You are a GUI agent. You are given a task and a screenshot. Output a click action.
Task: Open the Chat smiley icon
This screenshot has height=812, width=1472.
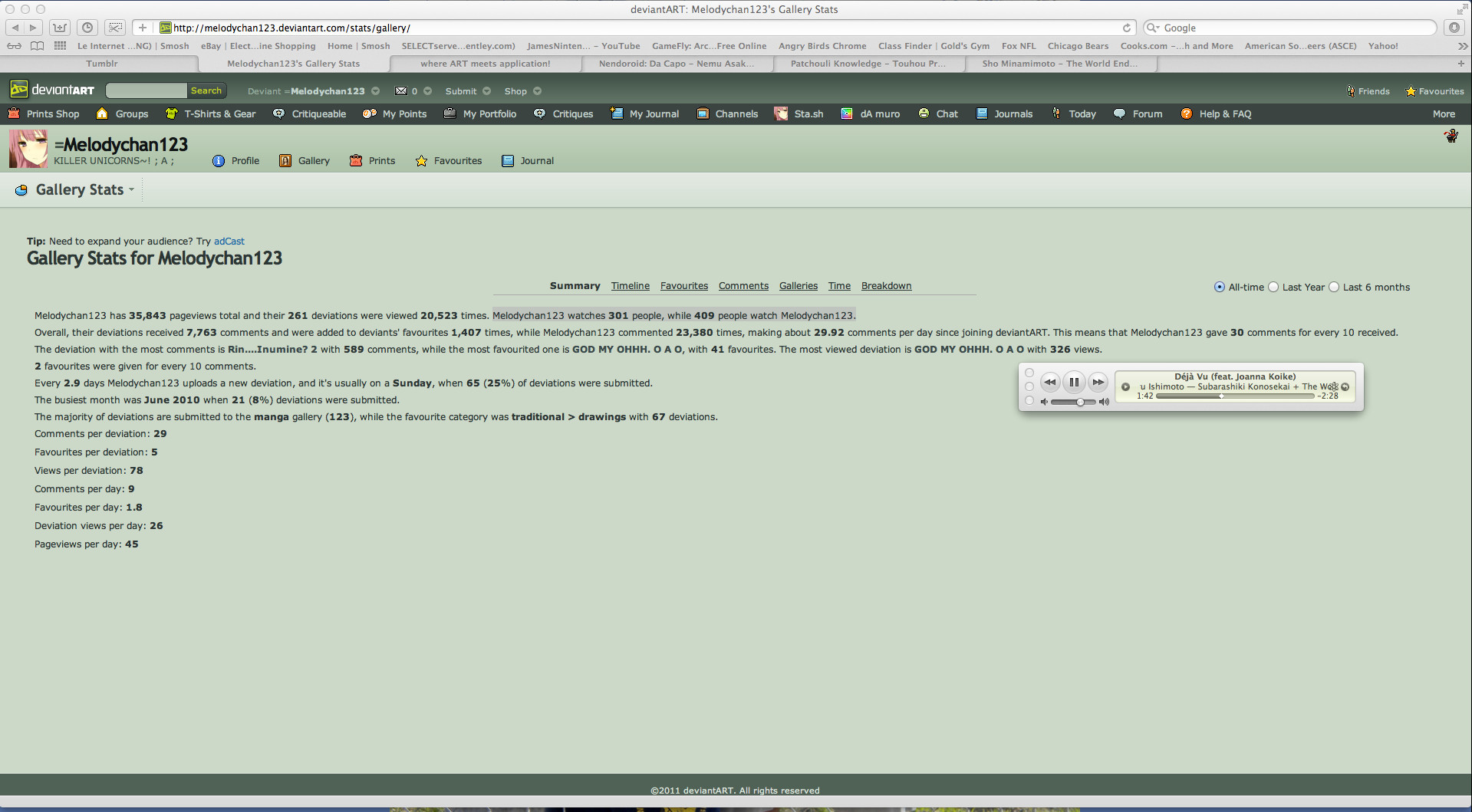924,113
